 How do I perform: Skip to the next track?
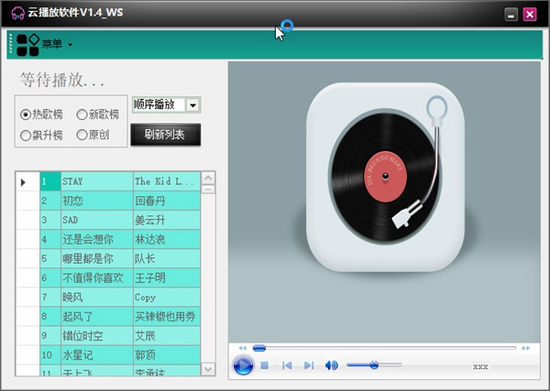(x=309, y=365)
